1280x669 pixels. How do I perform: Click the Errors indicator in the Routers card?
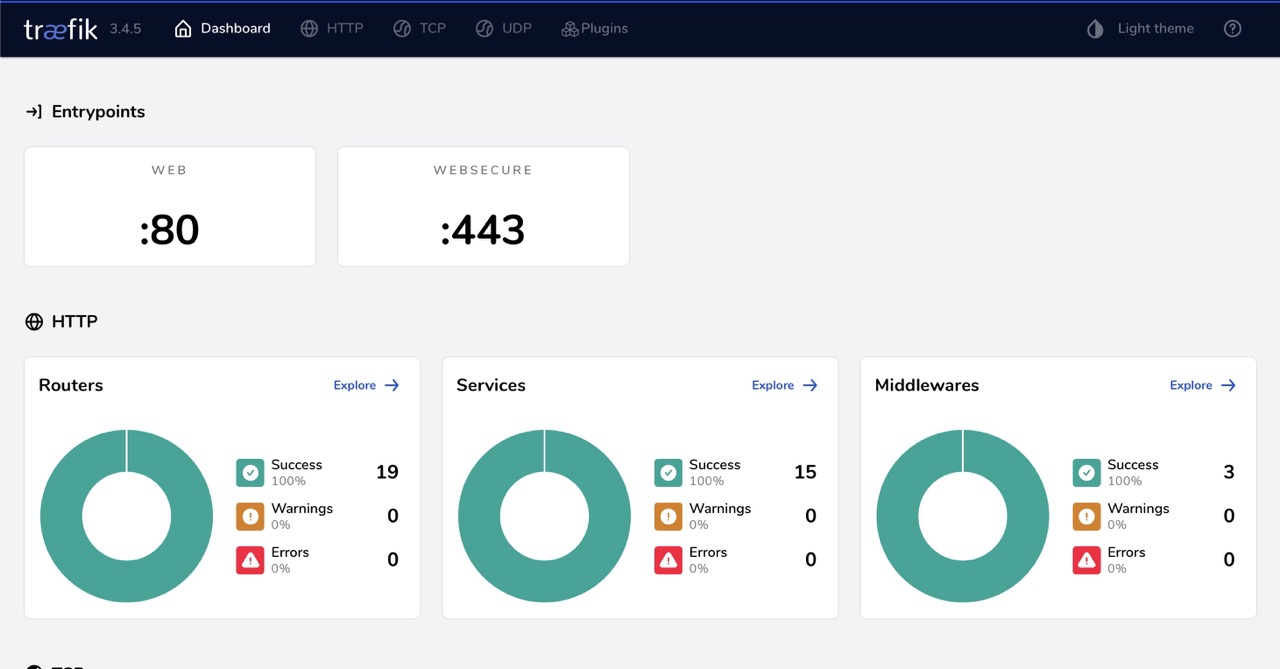[249, 559]
